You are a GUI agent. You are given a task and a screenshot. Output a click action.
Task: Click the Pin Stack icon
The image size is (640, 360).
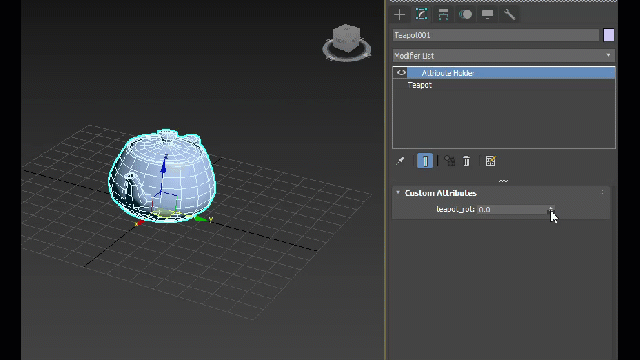pos(400,161)
